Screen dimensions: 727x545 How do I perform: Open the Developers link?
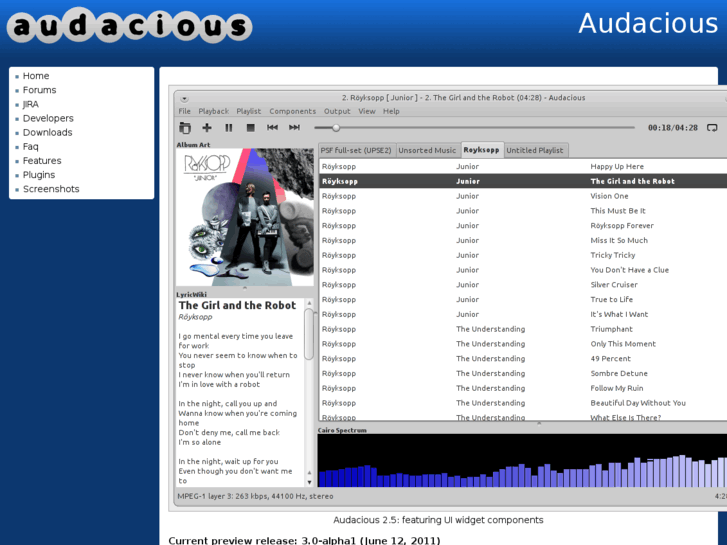(x=48, y=118)
